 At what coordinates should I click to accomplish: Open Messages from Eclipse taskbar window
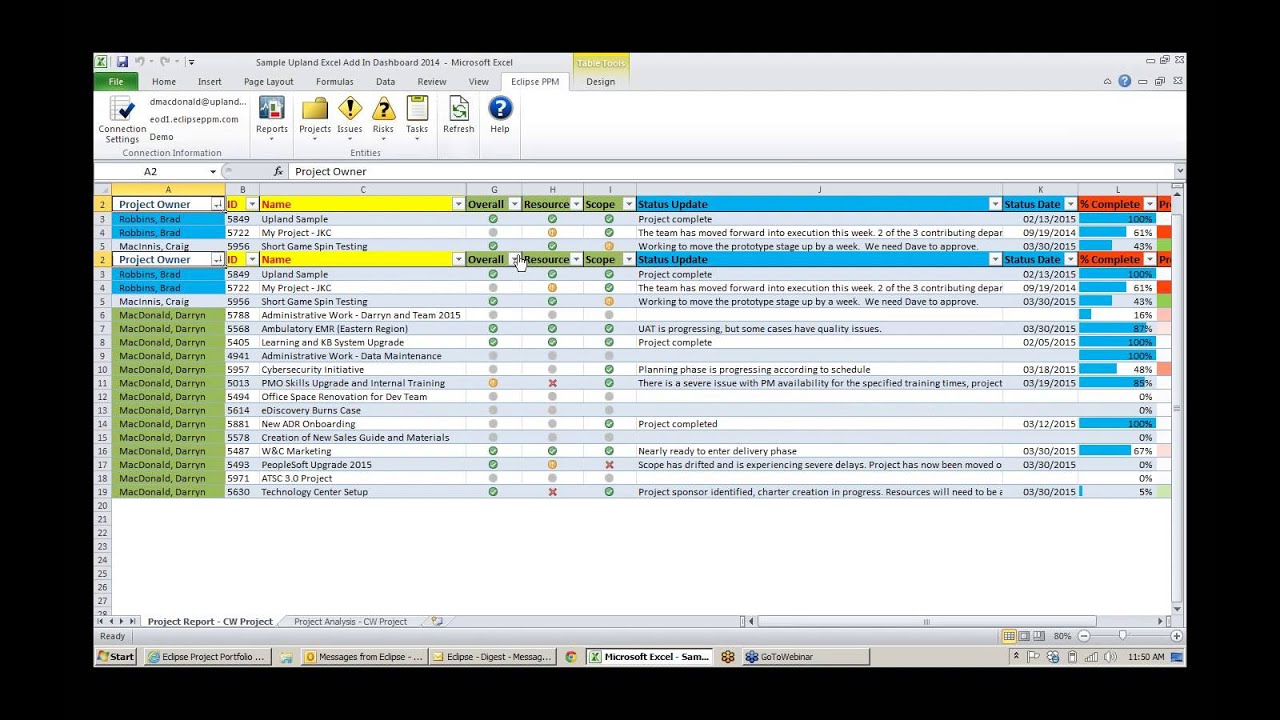364,657
